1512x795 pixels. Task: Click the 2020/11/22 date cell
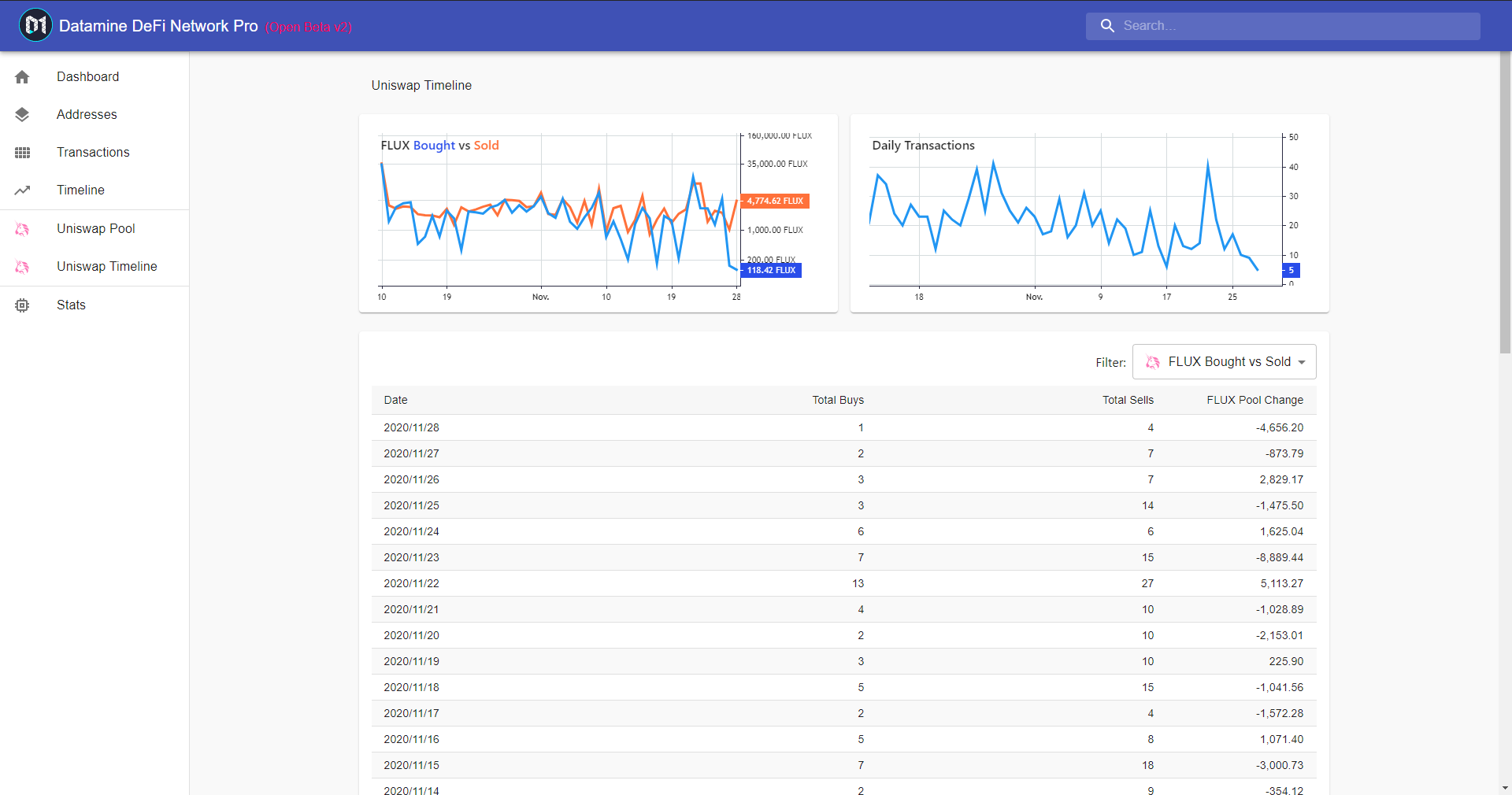(x=411, y=583)
